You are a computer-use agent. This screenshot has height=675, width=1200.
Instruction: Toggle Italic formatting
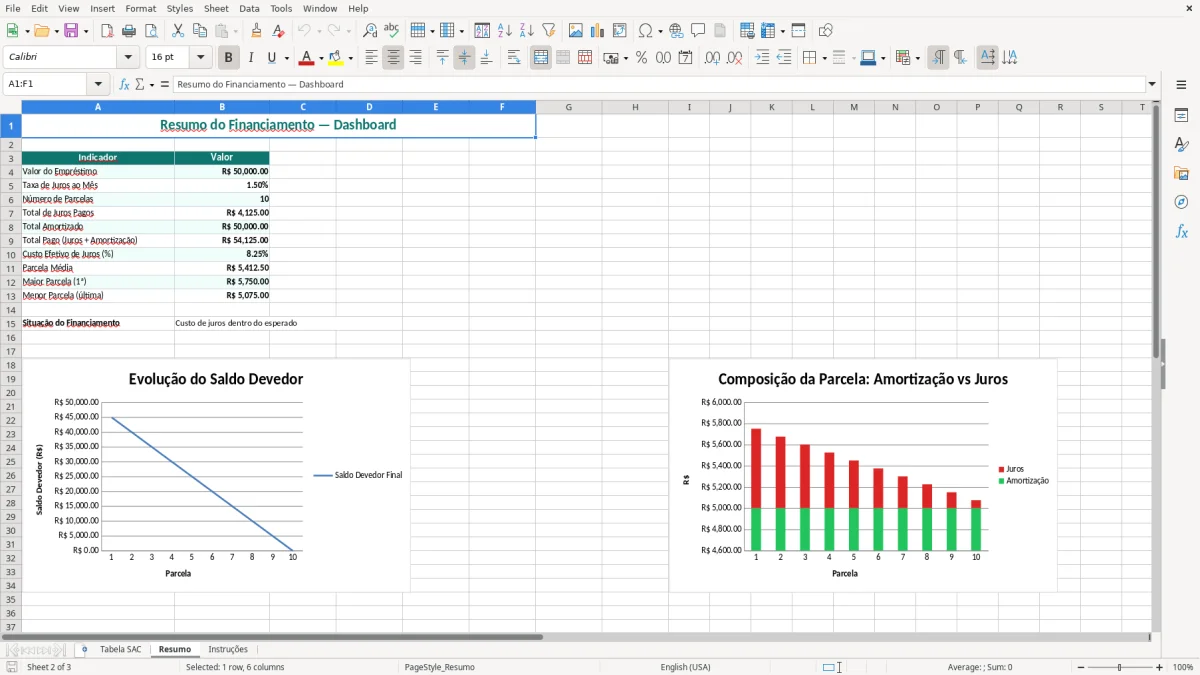[251, 58]
